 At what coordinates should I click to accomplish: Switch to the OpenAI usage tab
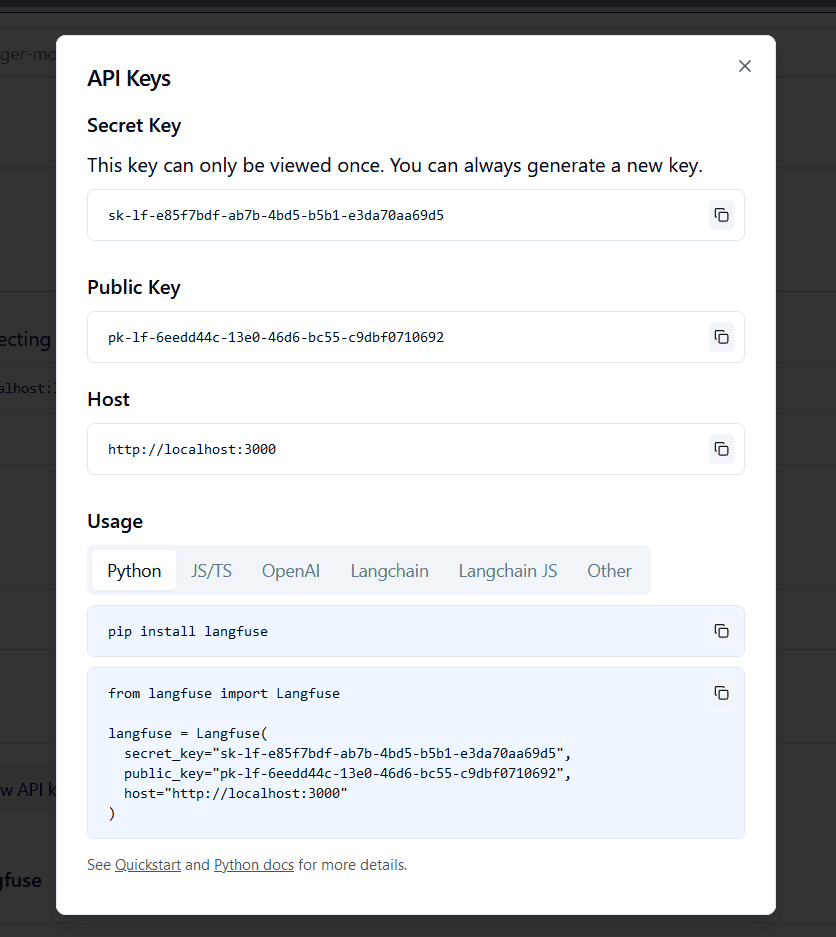[291, 571]
